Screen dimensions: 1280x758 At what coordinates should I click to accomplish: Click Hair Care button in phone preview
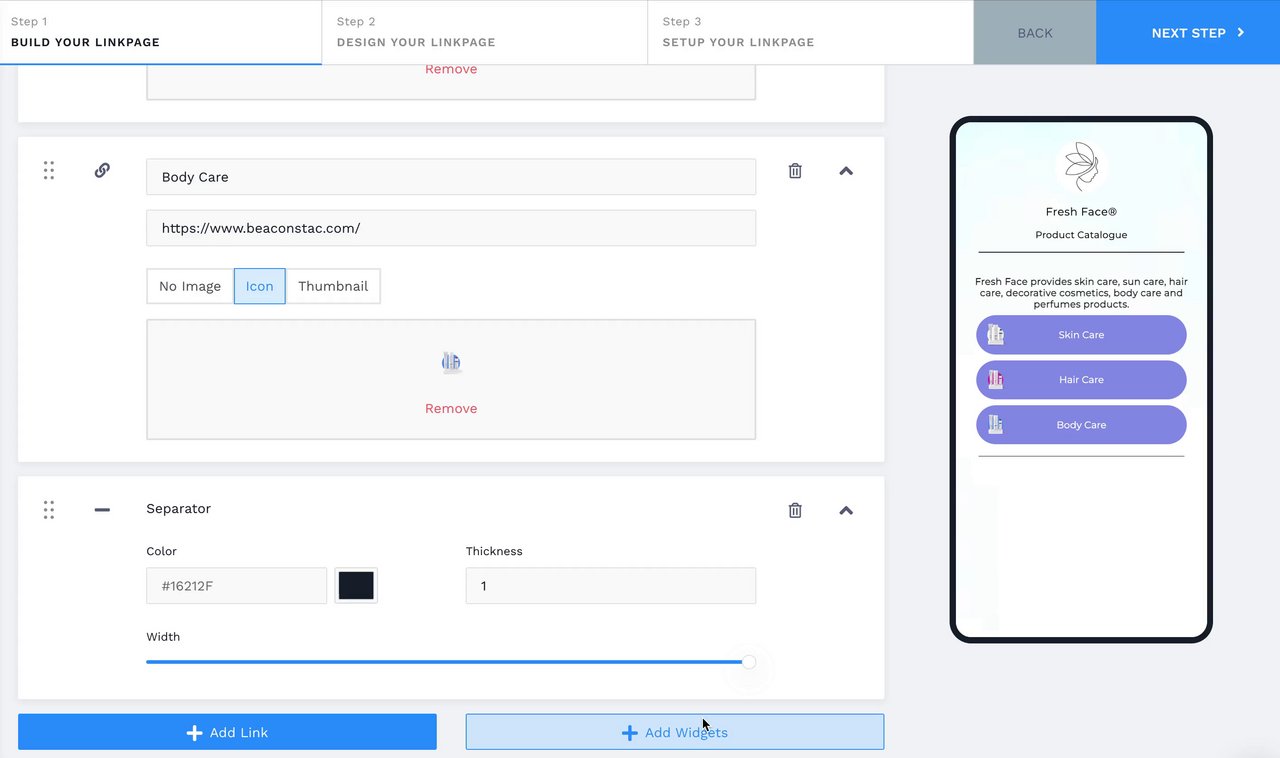(x=1081, y=380)
